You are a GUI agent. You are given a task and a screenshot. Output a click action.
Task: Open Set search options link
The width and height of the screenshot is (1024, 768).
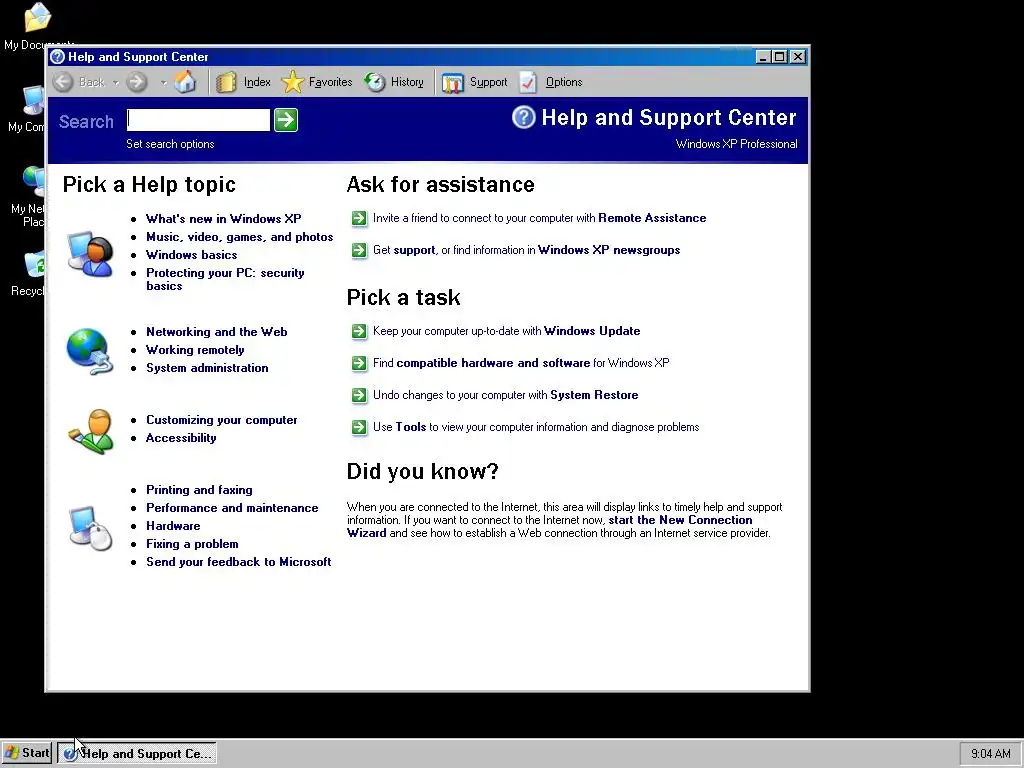pos(170,144)
